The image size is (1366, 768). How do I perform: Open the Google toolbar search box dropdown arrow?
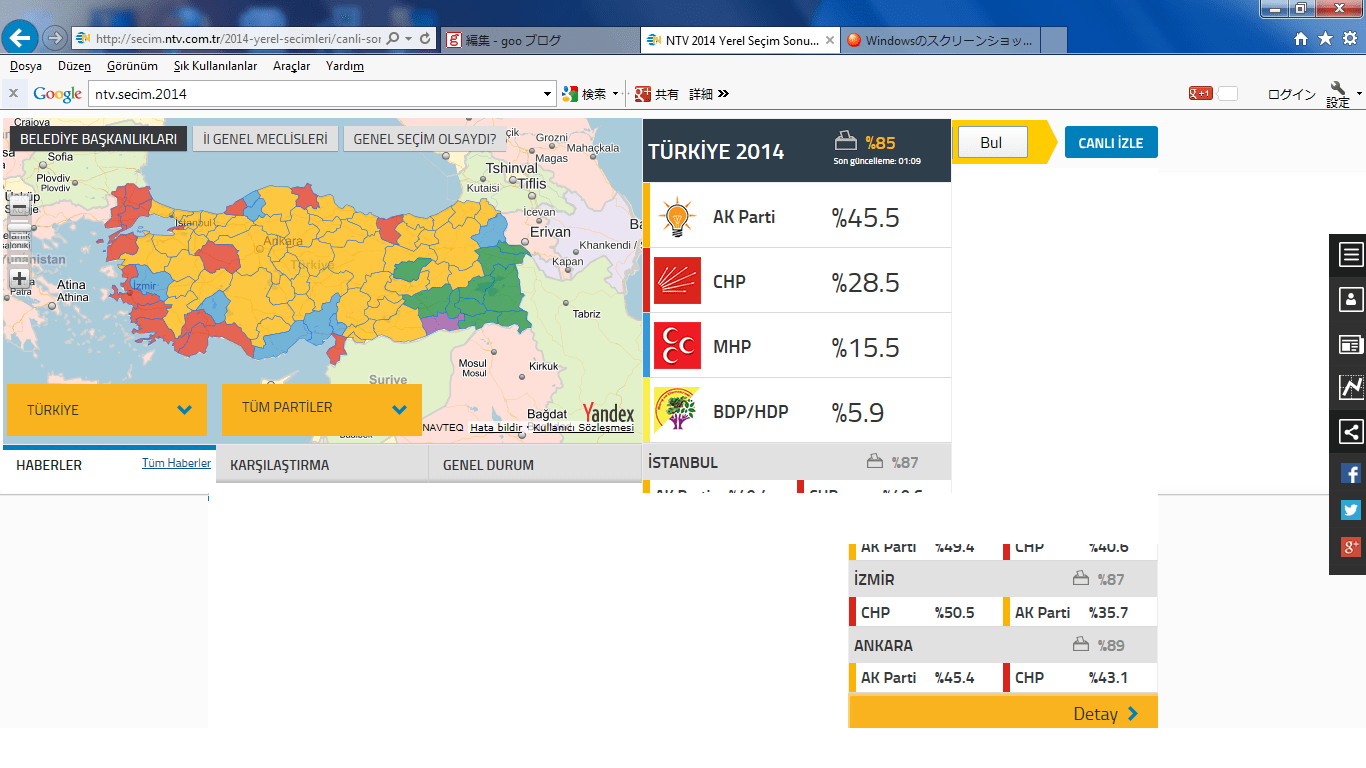(x=547, y=94)
